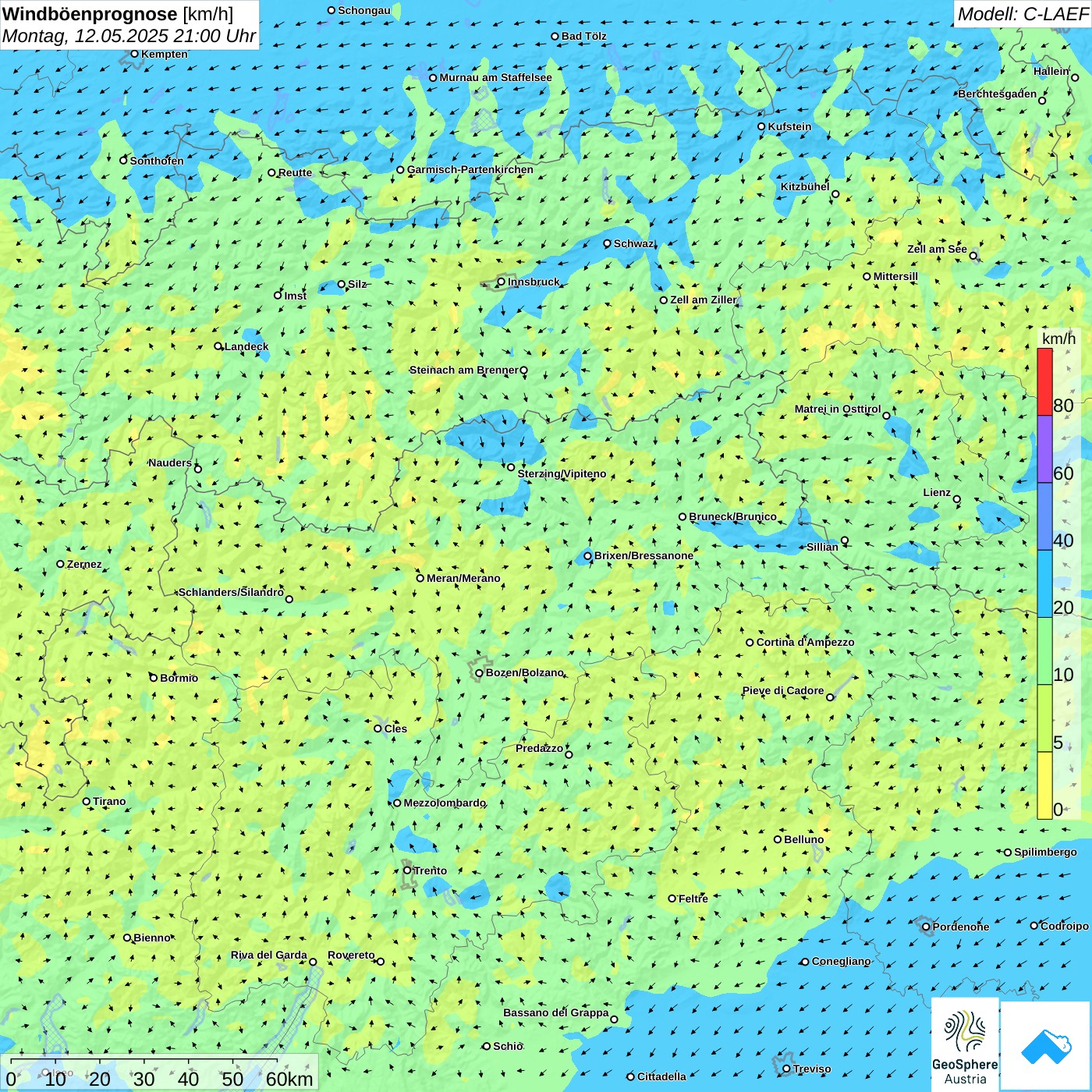
Task: Click the GeoSphere Austria logo
Action: [x=965, y=1044]
